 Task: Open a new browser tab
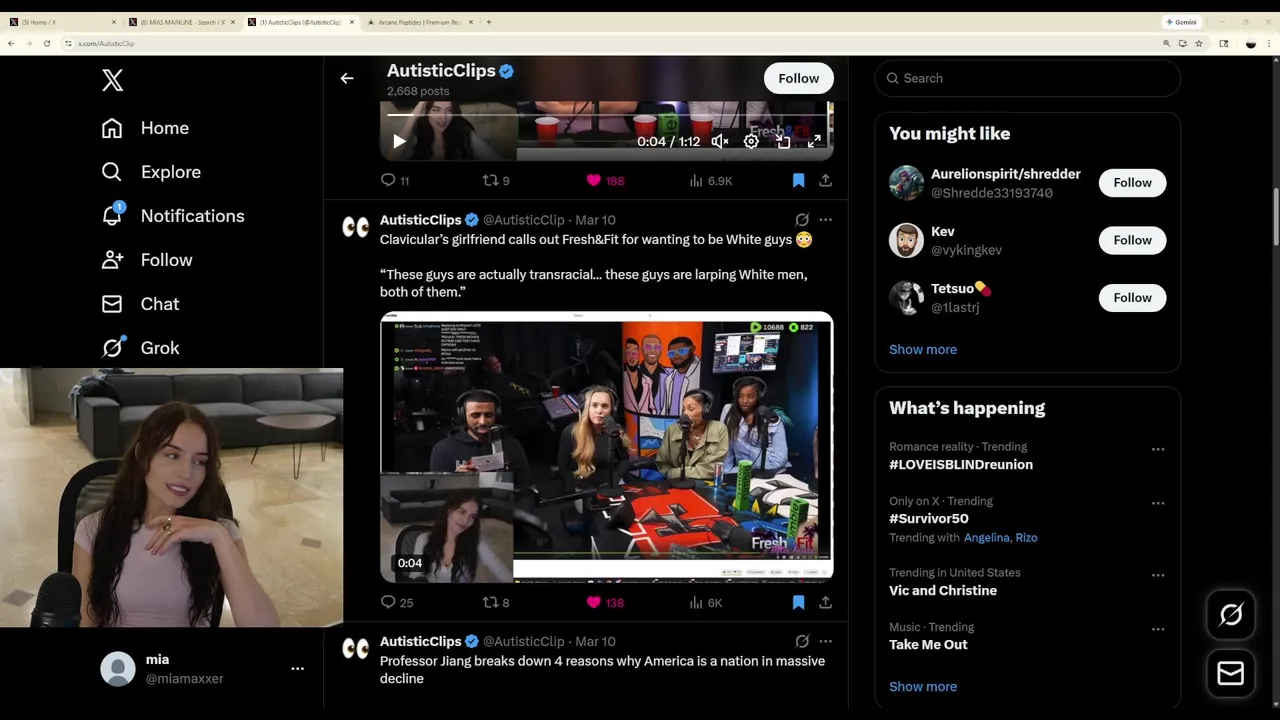pos(489,22)
